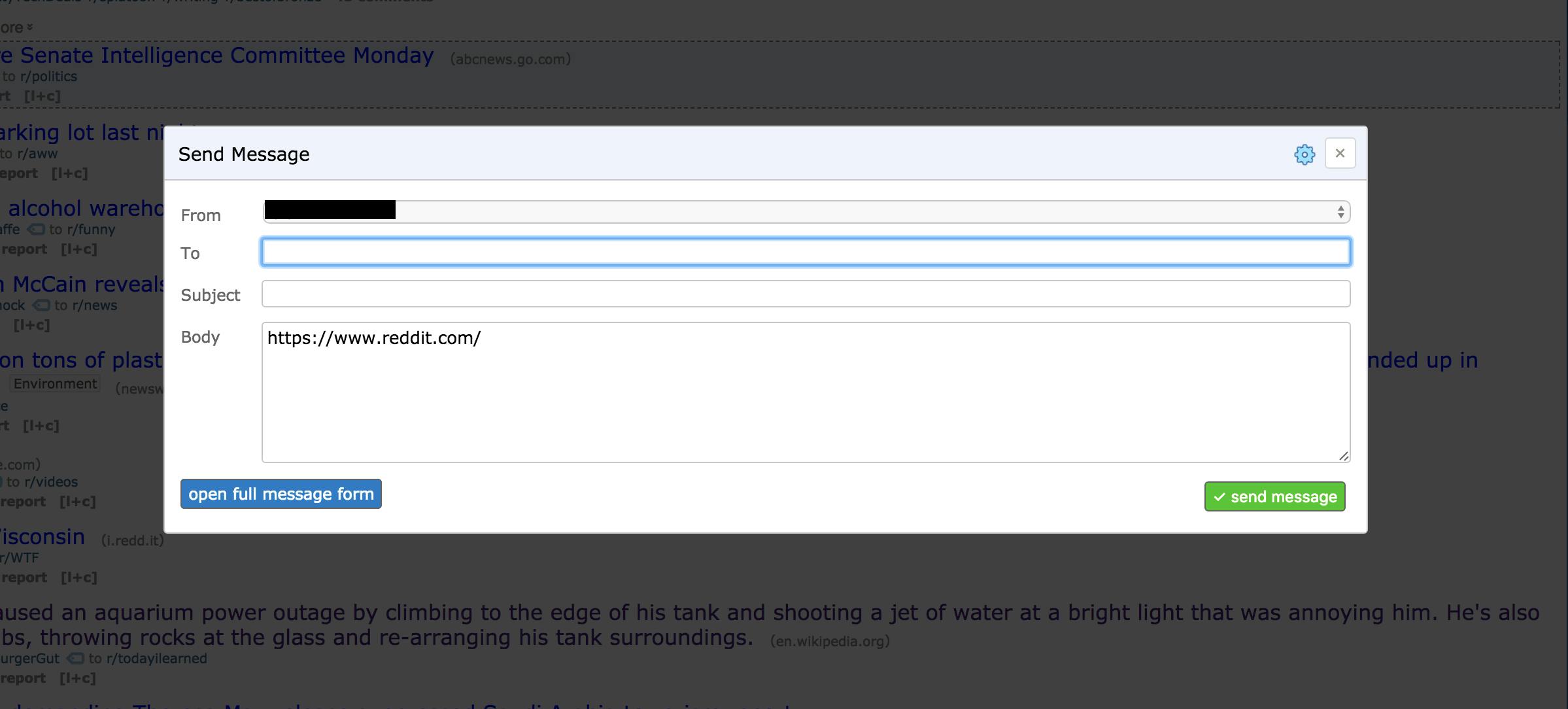Open r/aww subreddit link
The height and width of the screenshot is (709, 1568).
tap(37, 154)
